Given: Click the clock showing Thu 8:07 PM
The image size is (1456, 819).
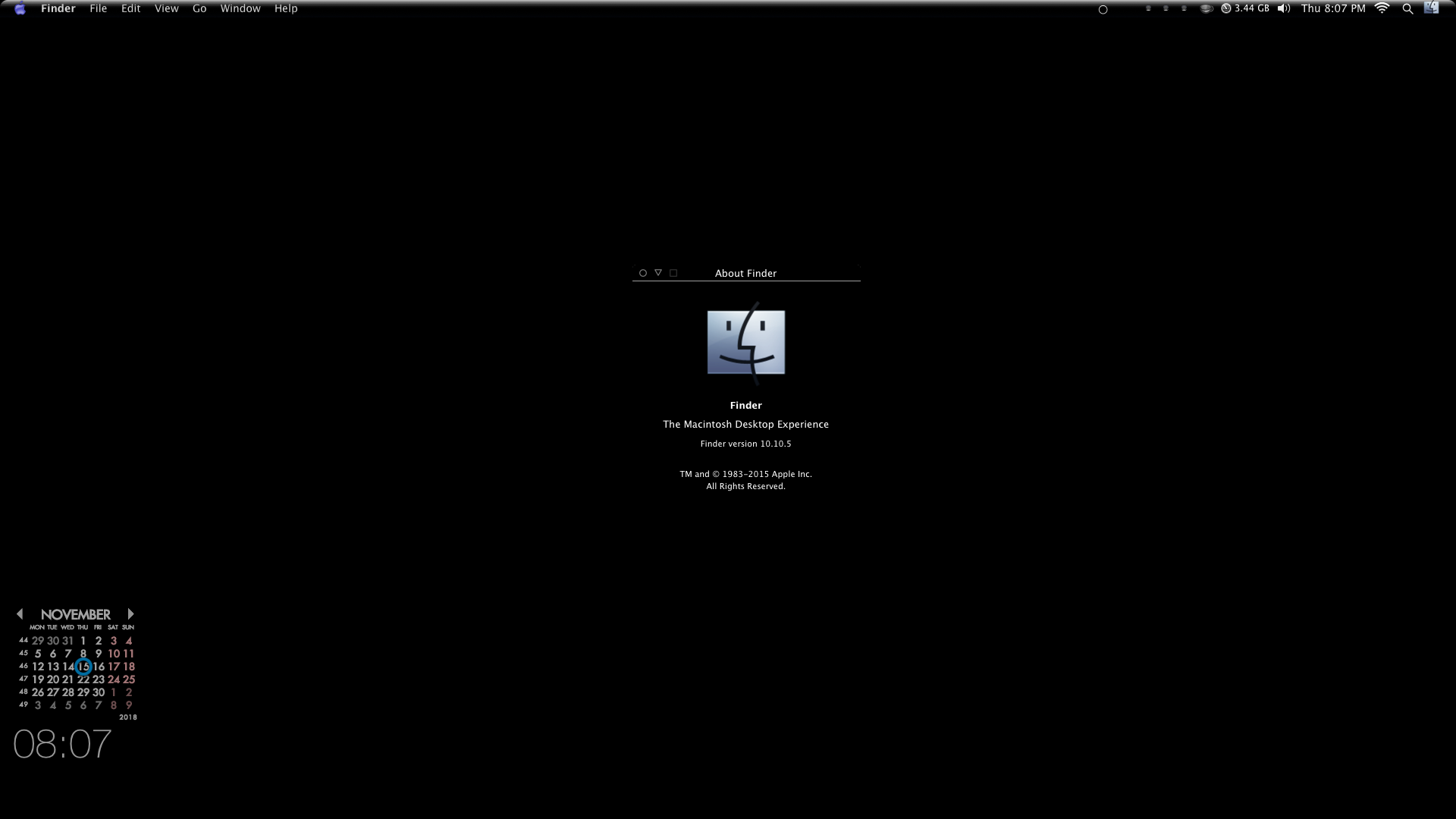Looking at the screenshot, I should click(1332, 9).
